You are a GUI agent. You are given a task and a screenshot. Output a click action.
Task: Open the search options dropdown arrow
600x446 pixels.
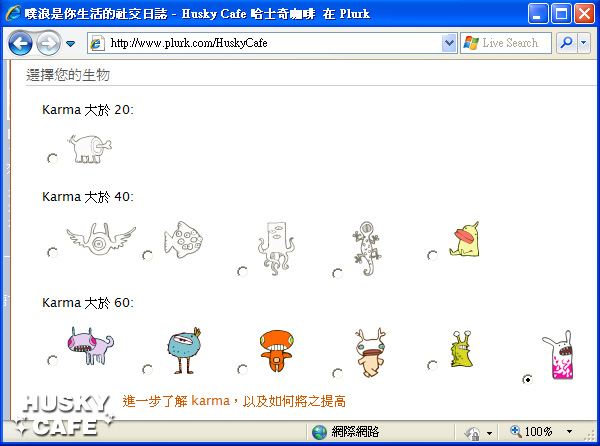[584, 43]
